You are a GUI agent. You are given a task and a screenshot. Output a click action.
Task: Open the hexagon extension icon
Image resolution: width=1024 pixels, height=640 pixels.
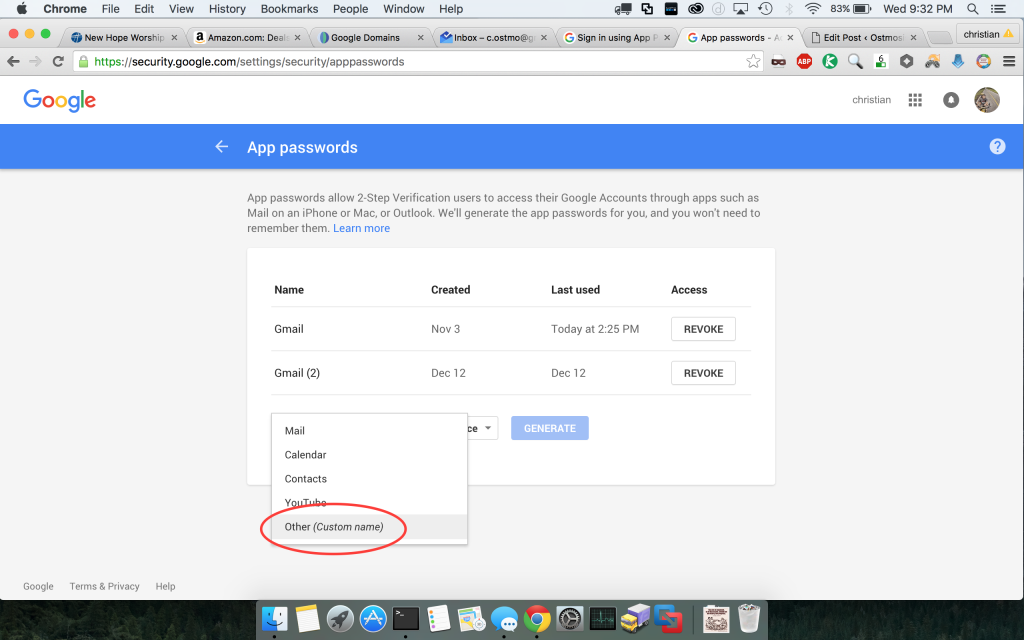point(906,61)
